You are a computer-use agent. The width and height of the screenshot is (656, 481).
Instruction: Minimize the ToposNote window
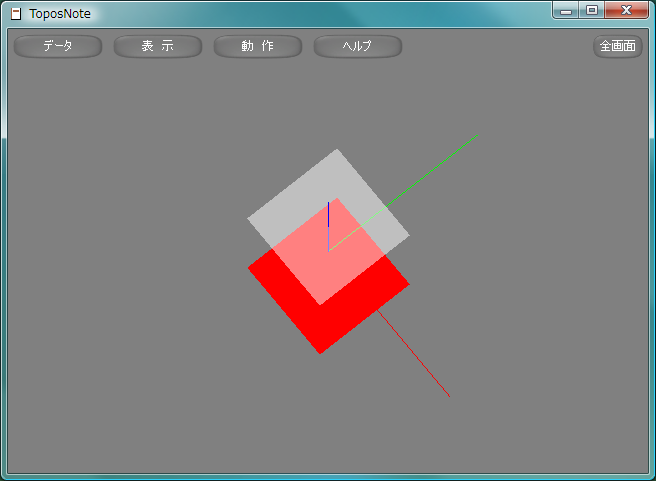tap(566, 10)
